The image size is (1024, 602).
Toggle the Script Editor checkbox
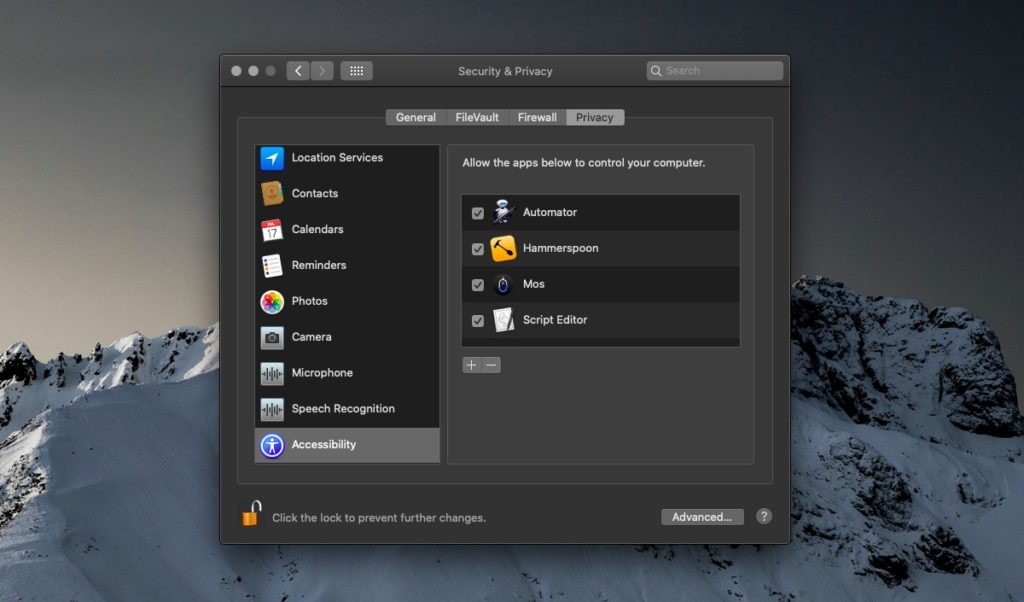(x=477, y=320)
